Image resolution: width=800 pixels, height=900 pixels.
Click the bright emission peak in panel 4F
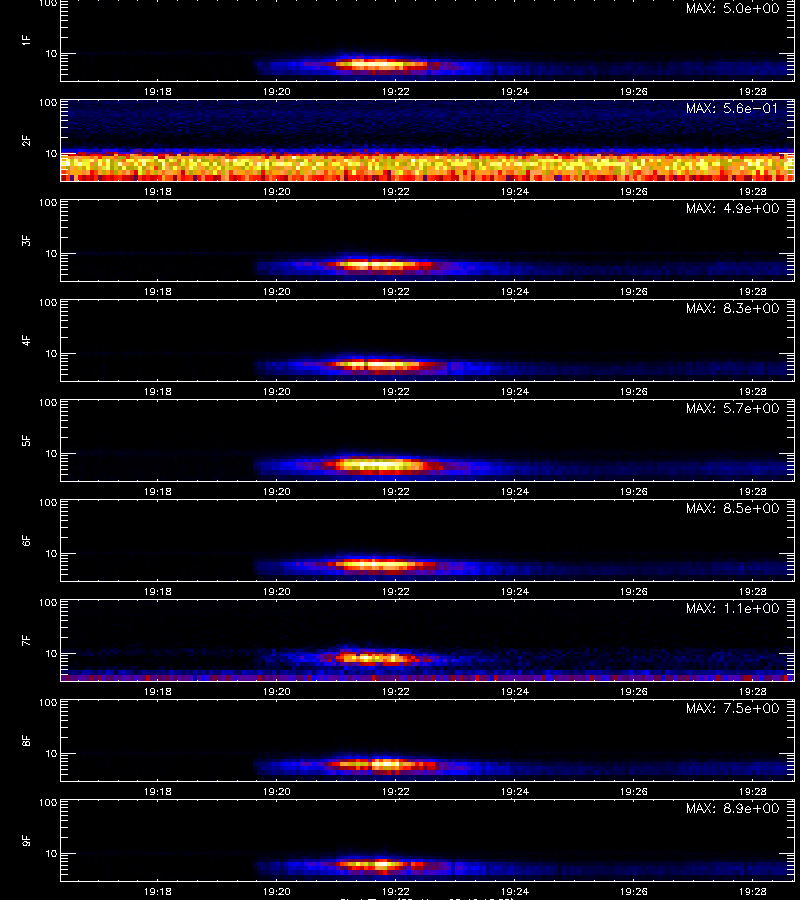click(x=382, y=364)
